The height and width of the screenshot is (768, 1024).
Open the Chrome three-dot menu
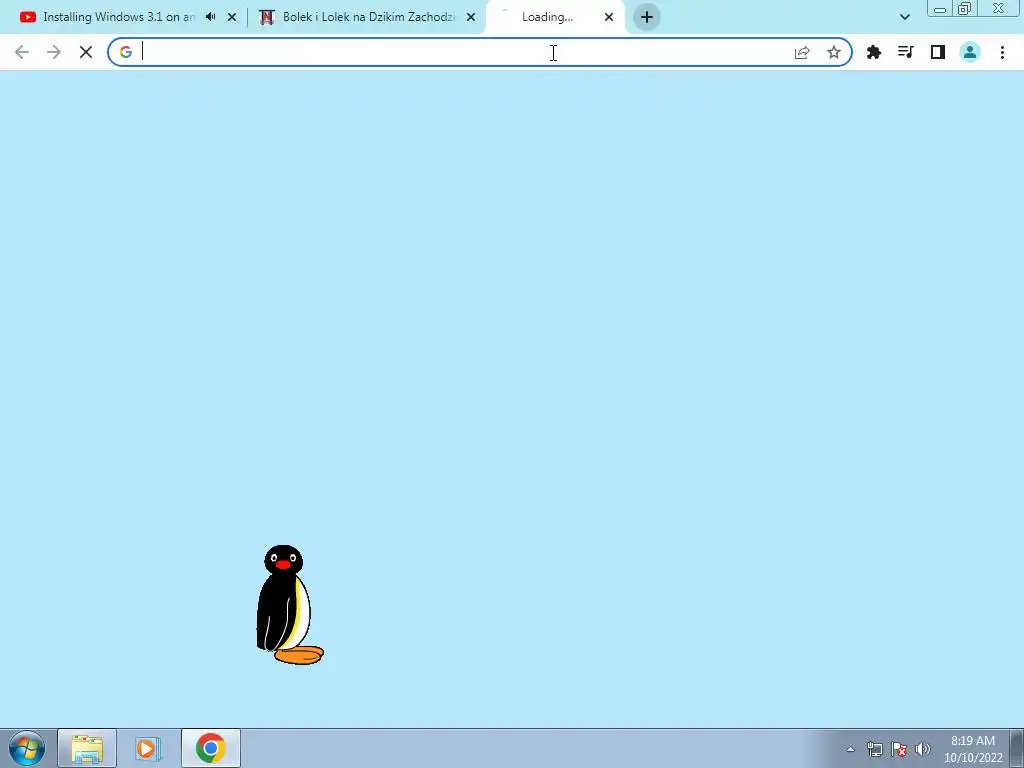tap(1002, 52)
